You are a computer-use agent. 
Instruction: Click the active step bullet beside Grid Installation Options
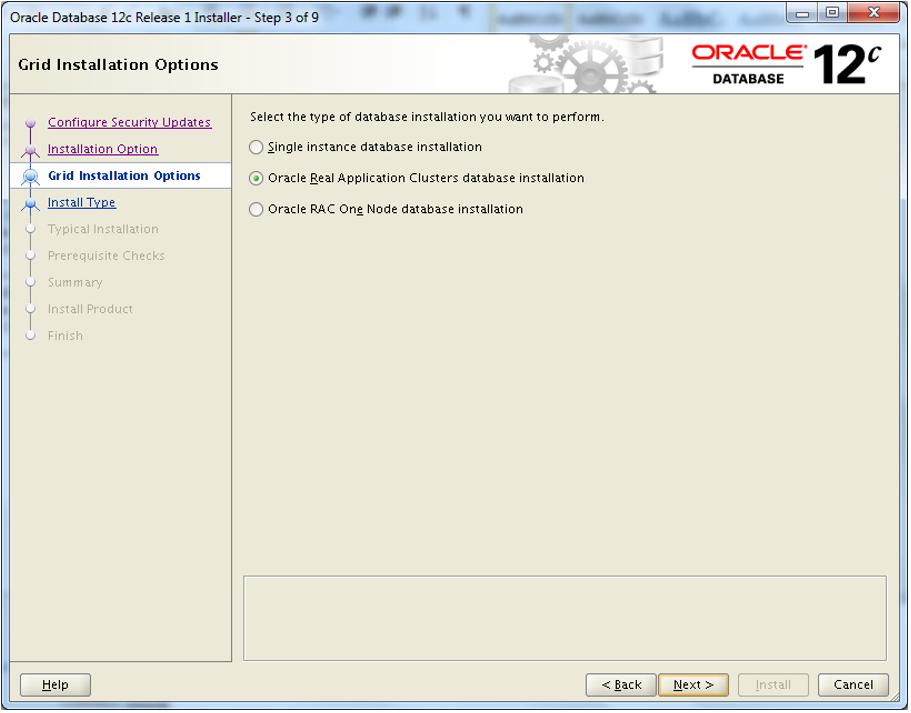[31, 177]
